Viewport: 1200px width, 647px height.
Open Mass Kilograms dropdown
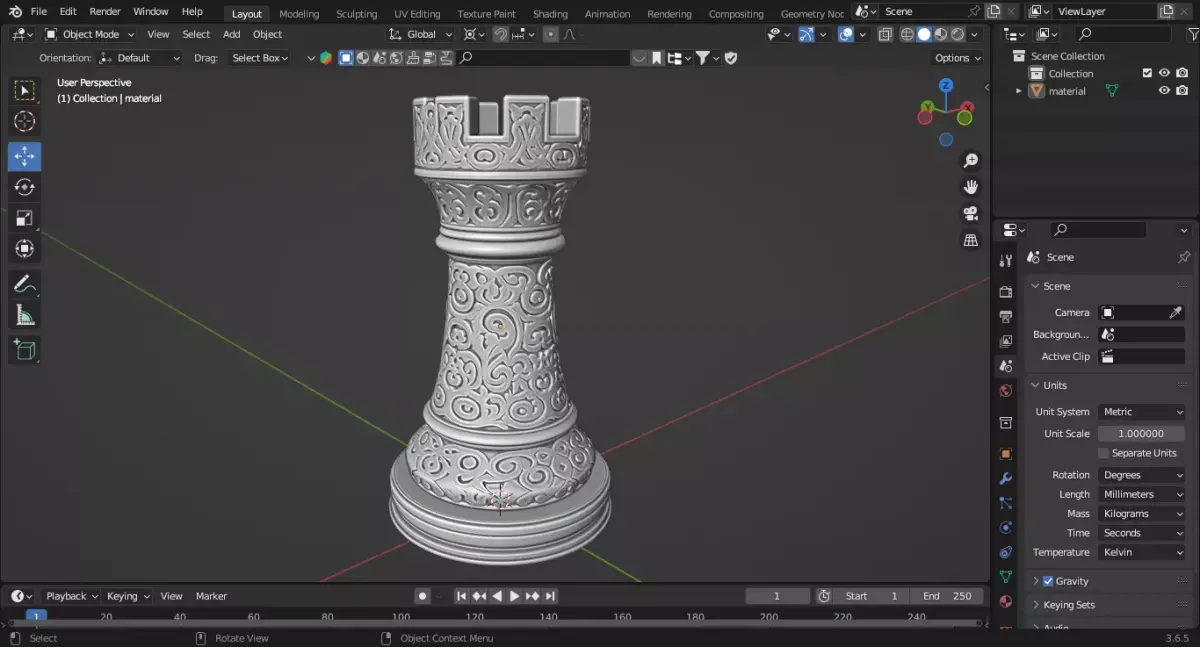[x=1141, y=513]
